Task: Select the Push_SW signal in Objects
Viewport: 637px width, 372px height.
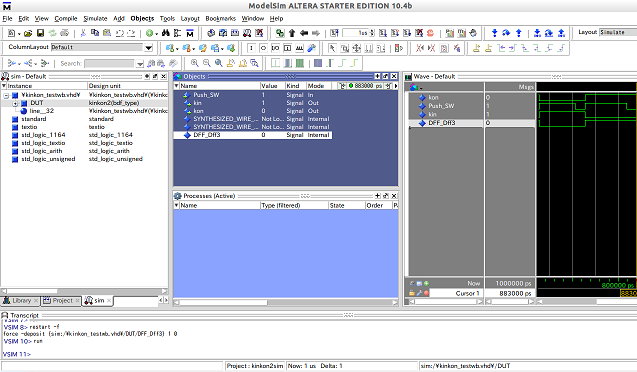Action: pyautogui.click(x=253, y=95)
